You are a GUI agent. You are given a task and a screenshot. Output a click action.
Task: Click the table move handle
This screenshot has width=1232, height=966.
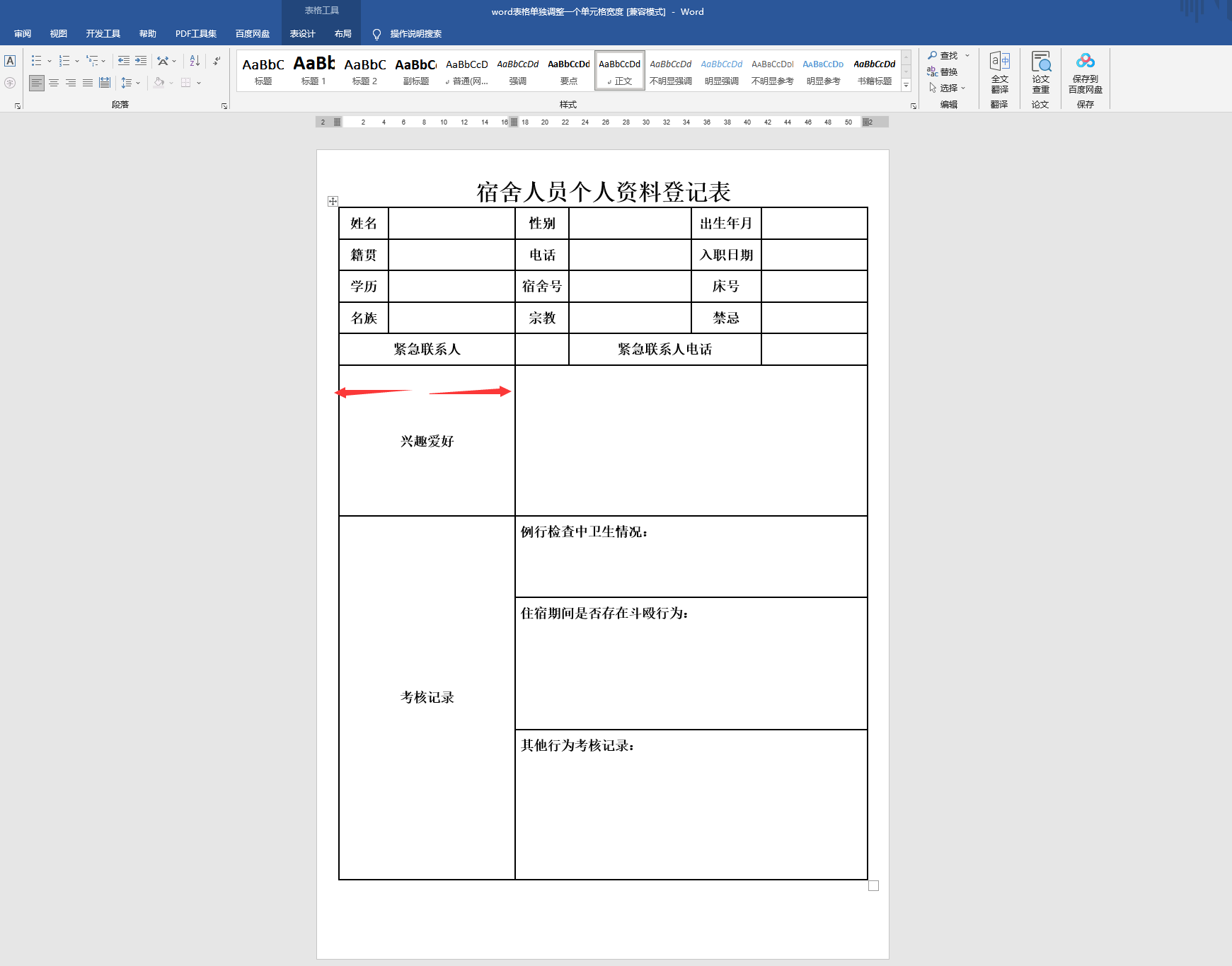[x=333, y=202]
